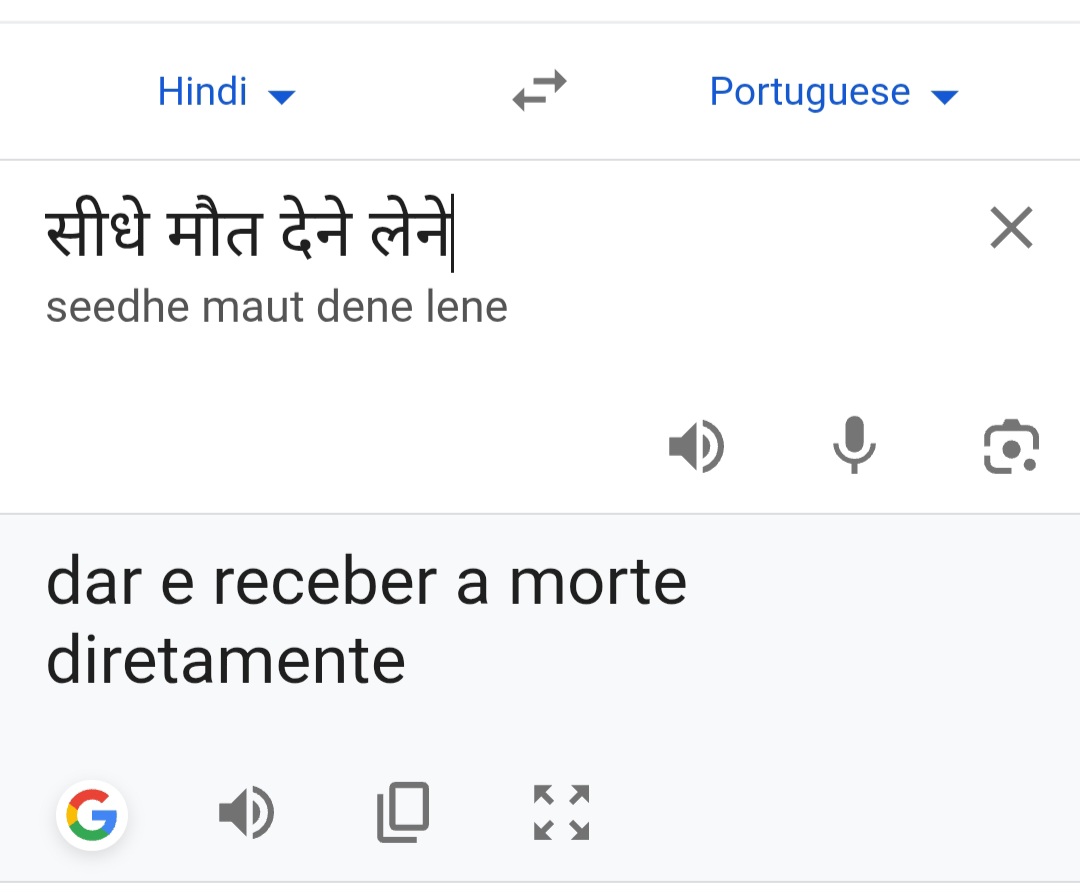Open the Hindi source language selector
Image resolution: width=1080 pixels, height=892 pixels.
tap(203, 92)
